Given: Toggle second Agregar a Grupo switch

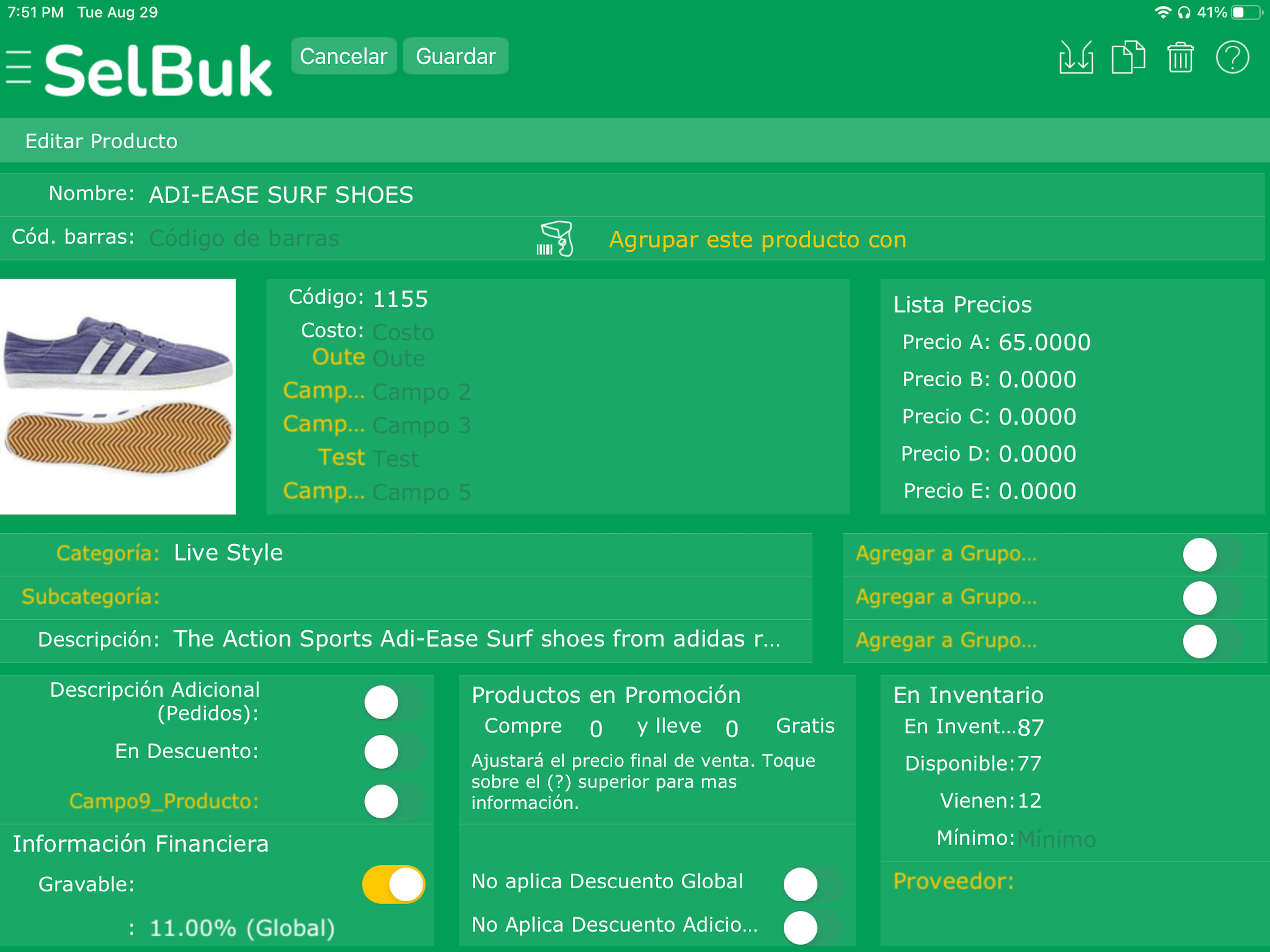Looking at the screenshot, I should (x=1212, y=598).
